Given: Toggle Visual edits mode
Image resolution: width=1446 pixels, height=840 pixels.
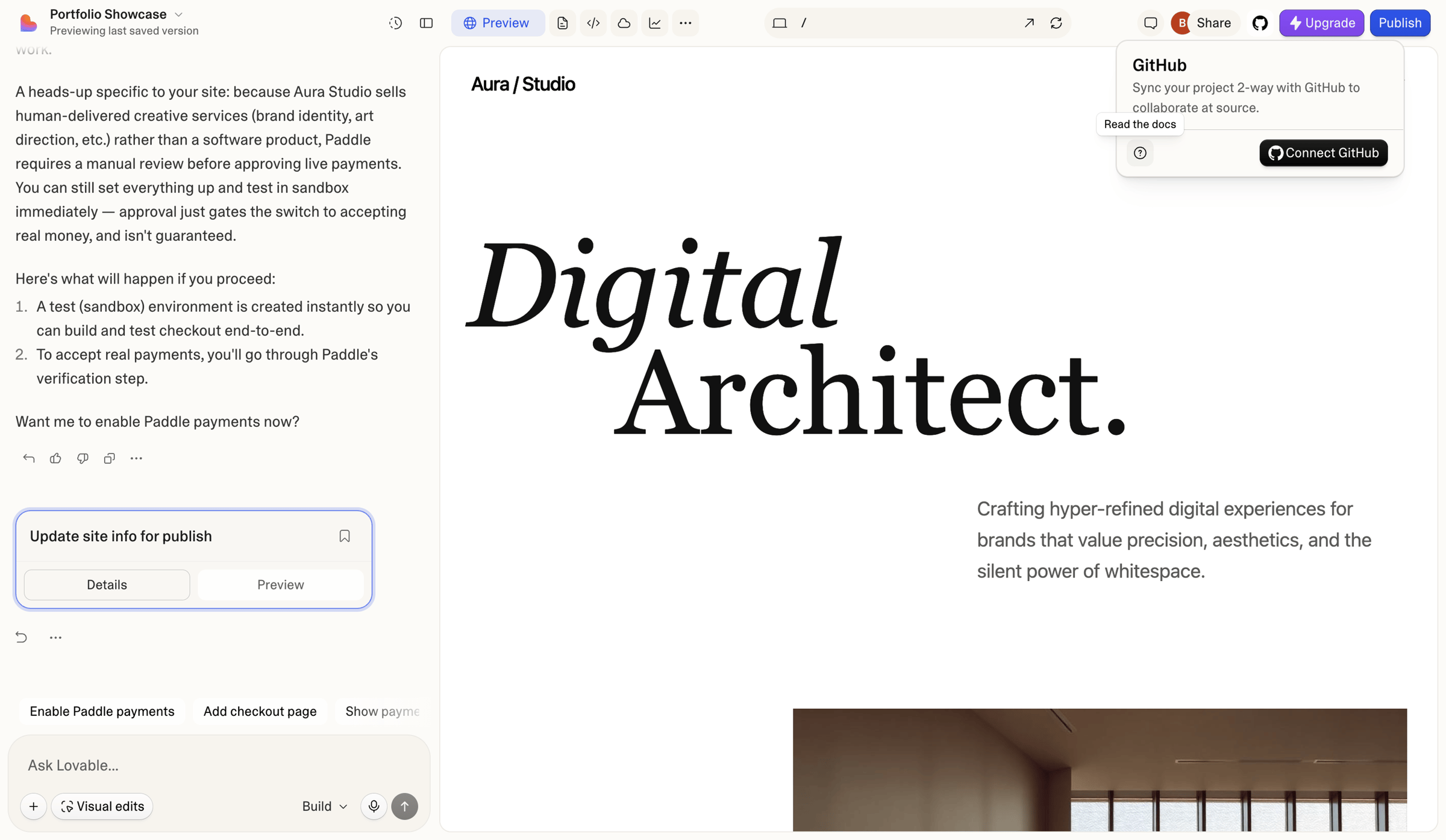Looking at the screenshot, I should click(x=102, y=806).
